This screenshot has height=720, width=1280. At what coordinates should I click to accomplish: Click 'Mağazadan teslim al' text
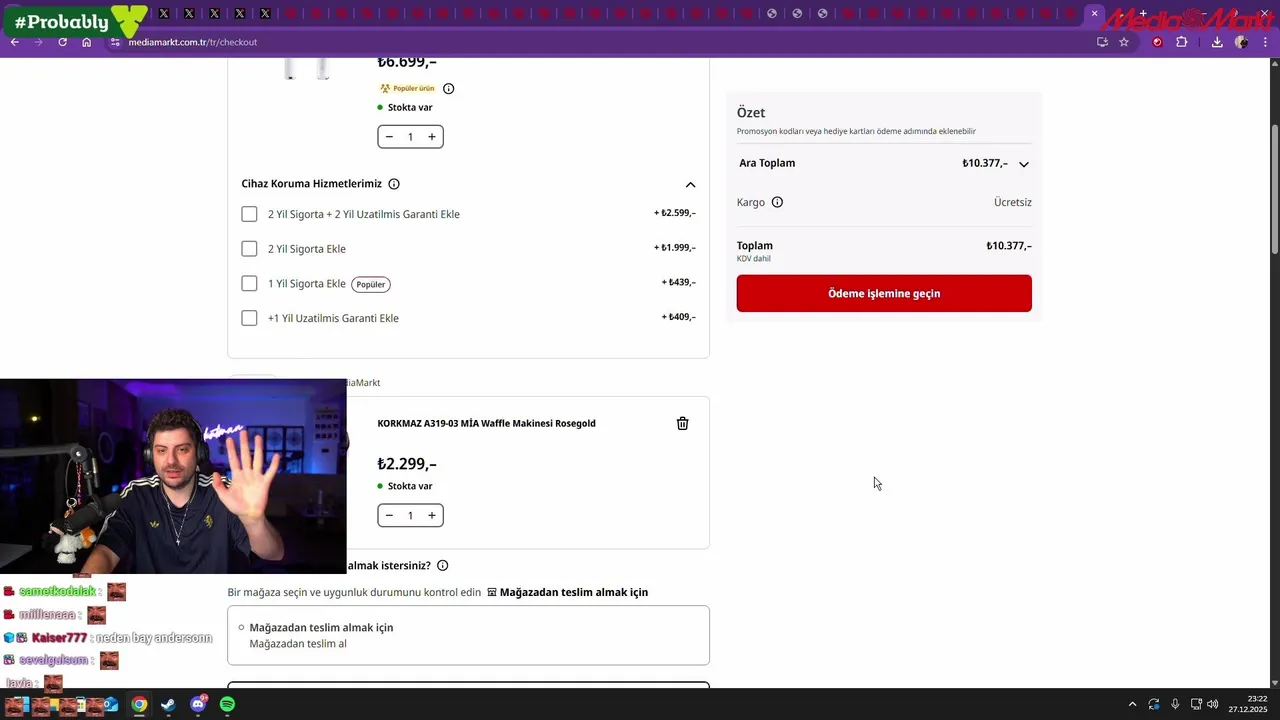click(298, 644)
